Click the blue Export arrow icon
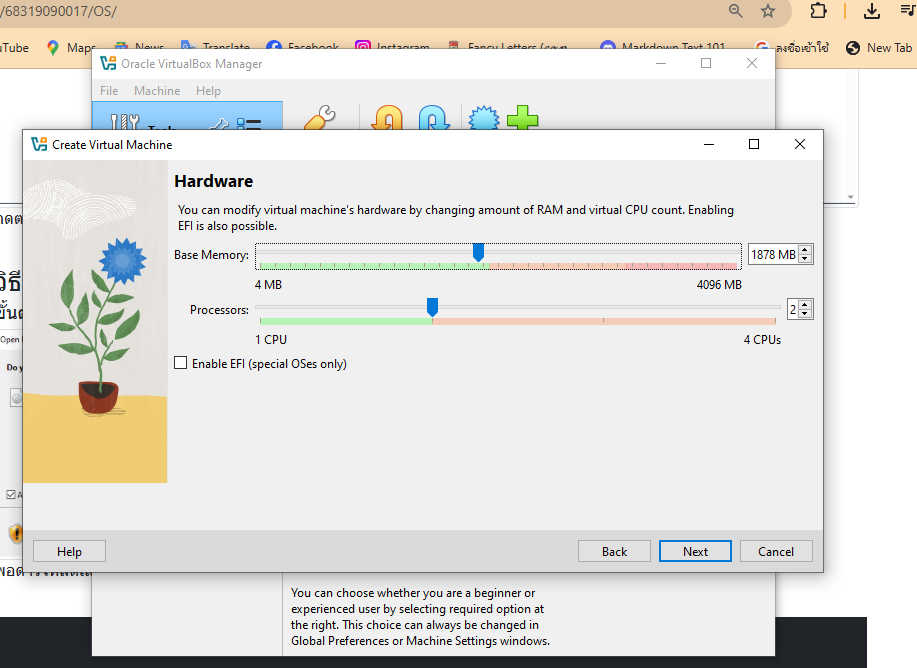The width and height of the screenshot is (917, 668). pyautogui.click(x=432, y=118)
